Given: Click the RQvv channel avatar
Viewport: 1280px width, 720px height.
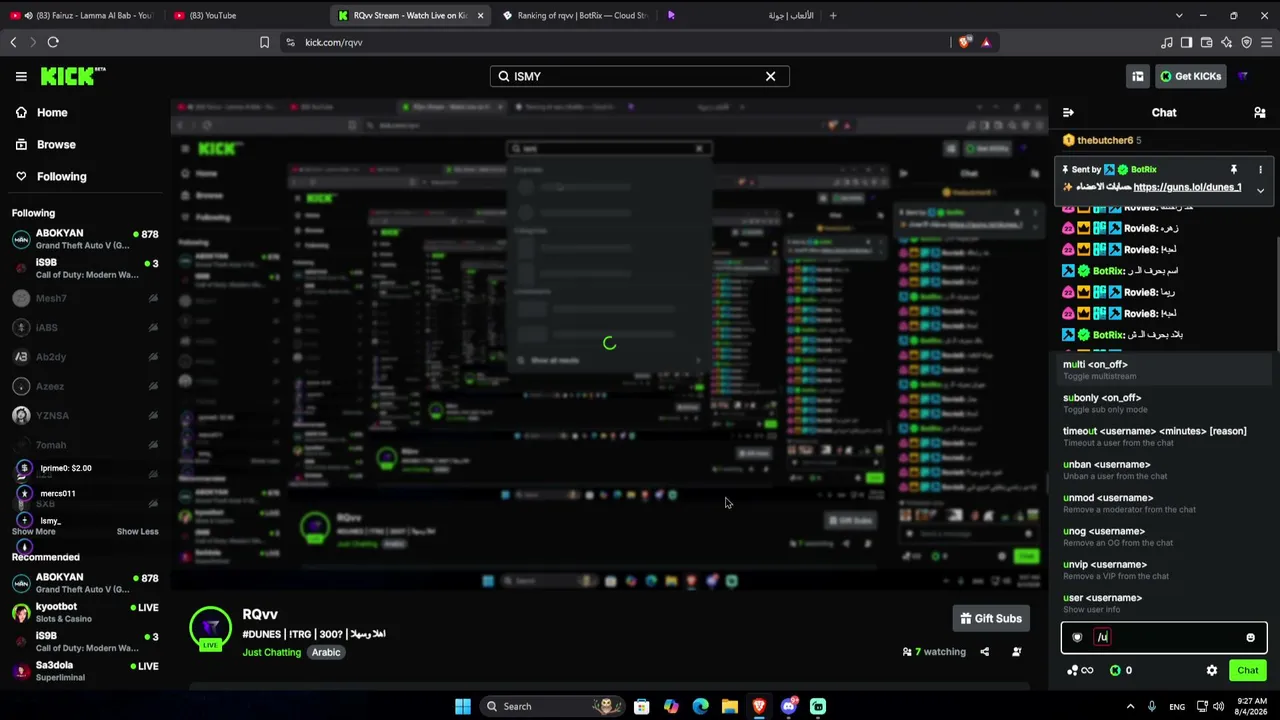Looking at the screenshot, I should pos(210,628).
